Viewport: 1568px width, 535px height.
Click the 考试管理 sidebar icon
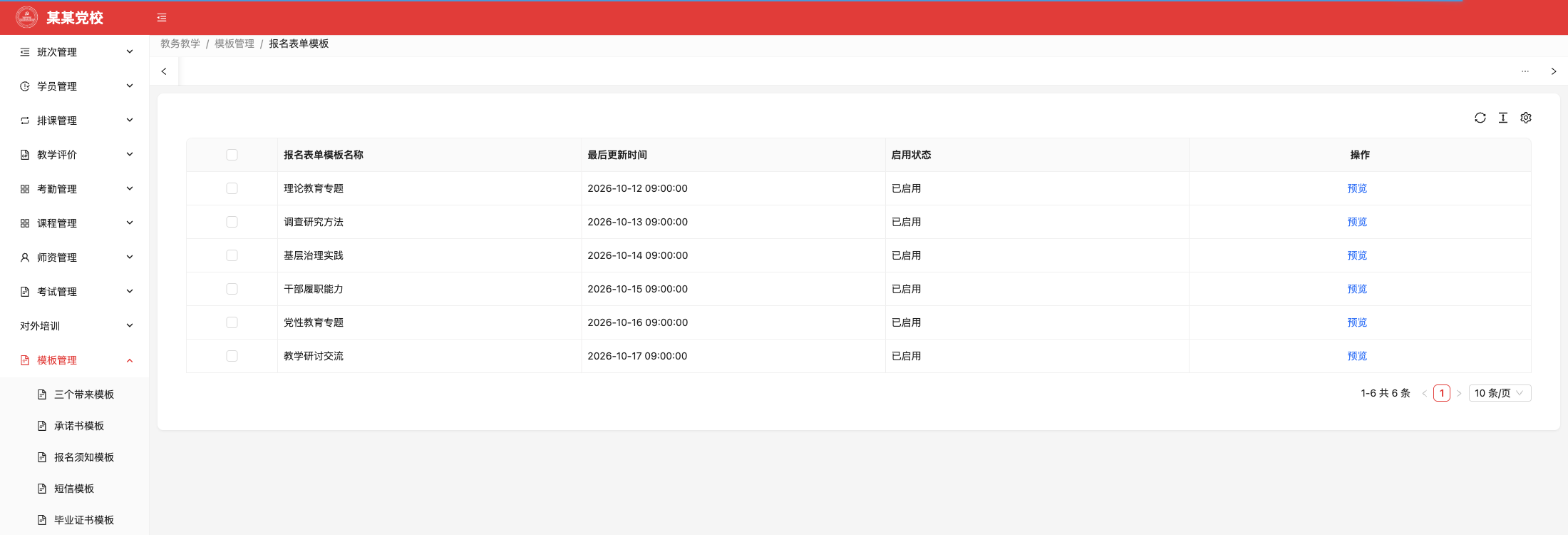tap(25, 292)
